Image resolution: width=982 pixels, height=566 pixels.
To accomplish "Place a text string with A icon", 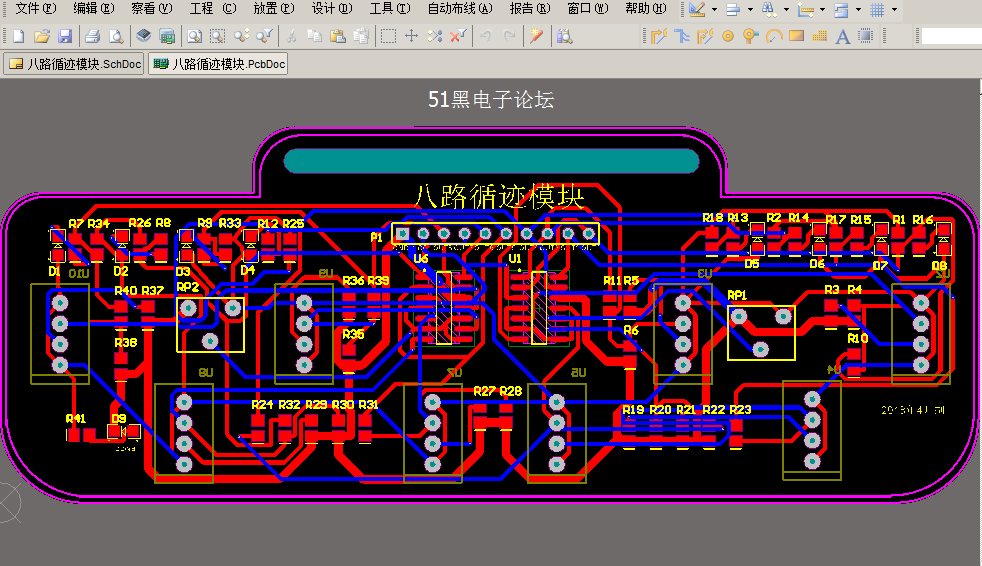I will tap(843, 36).
